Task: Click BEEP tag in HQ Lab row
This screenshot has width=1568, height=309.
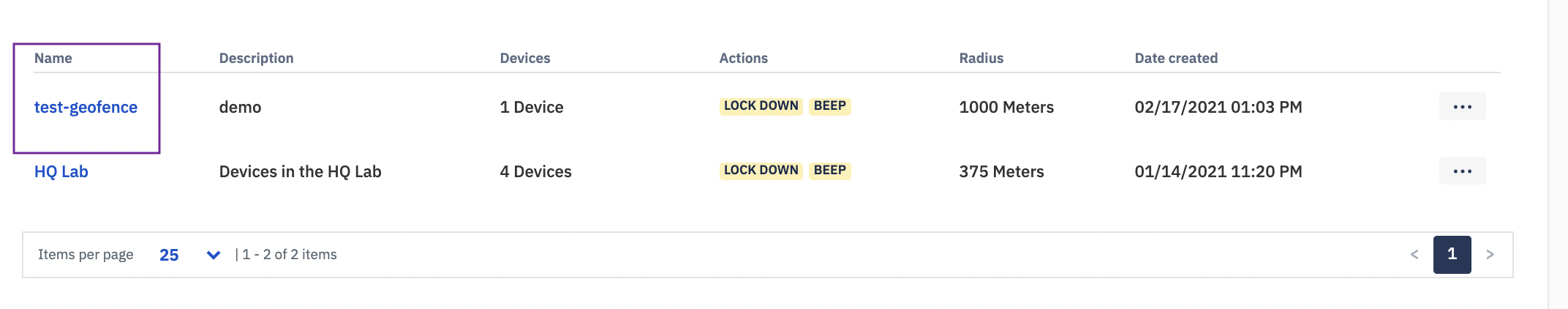Action: [830, 171]
